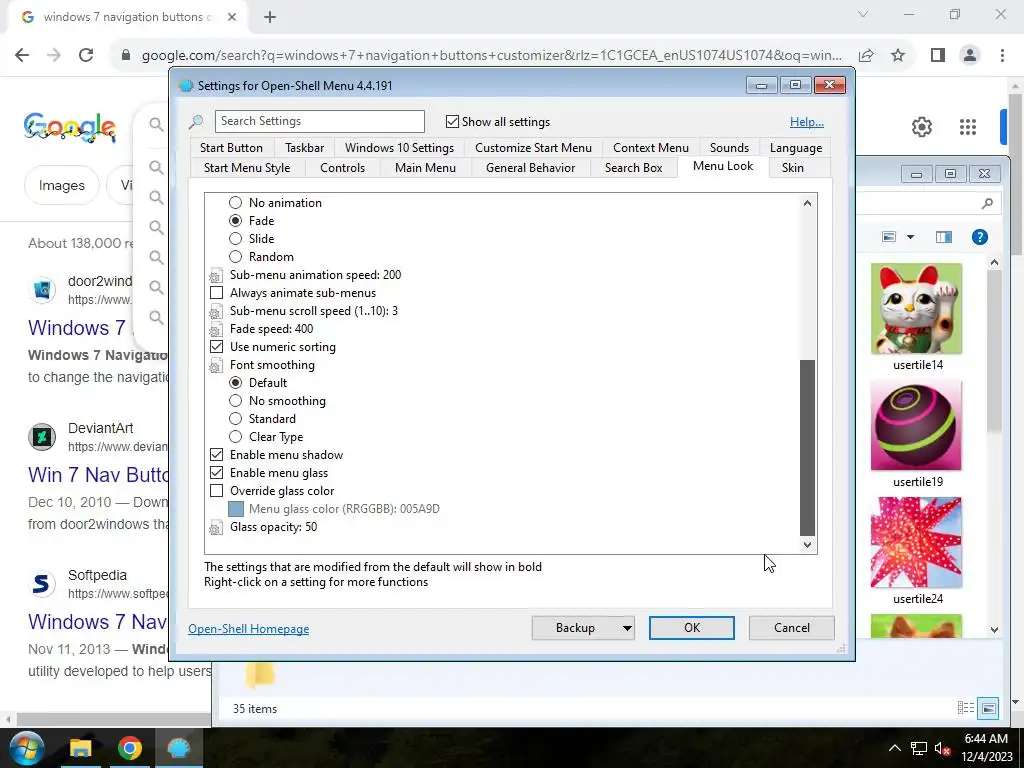This screenshot has height=768, width=1024.
Task: Click the Open-Shell title bar shell icon
Action: [x=186, y=86]
